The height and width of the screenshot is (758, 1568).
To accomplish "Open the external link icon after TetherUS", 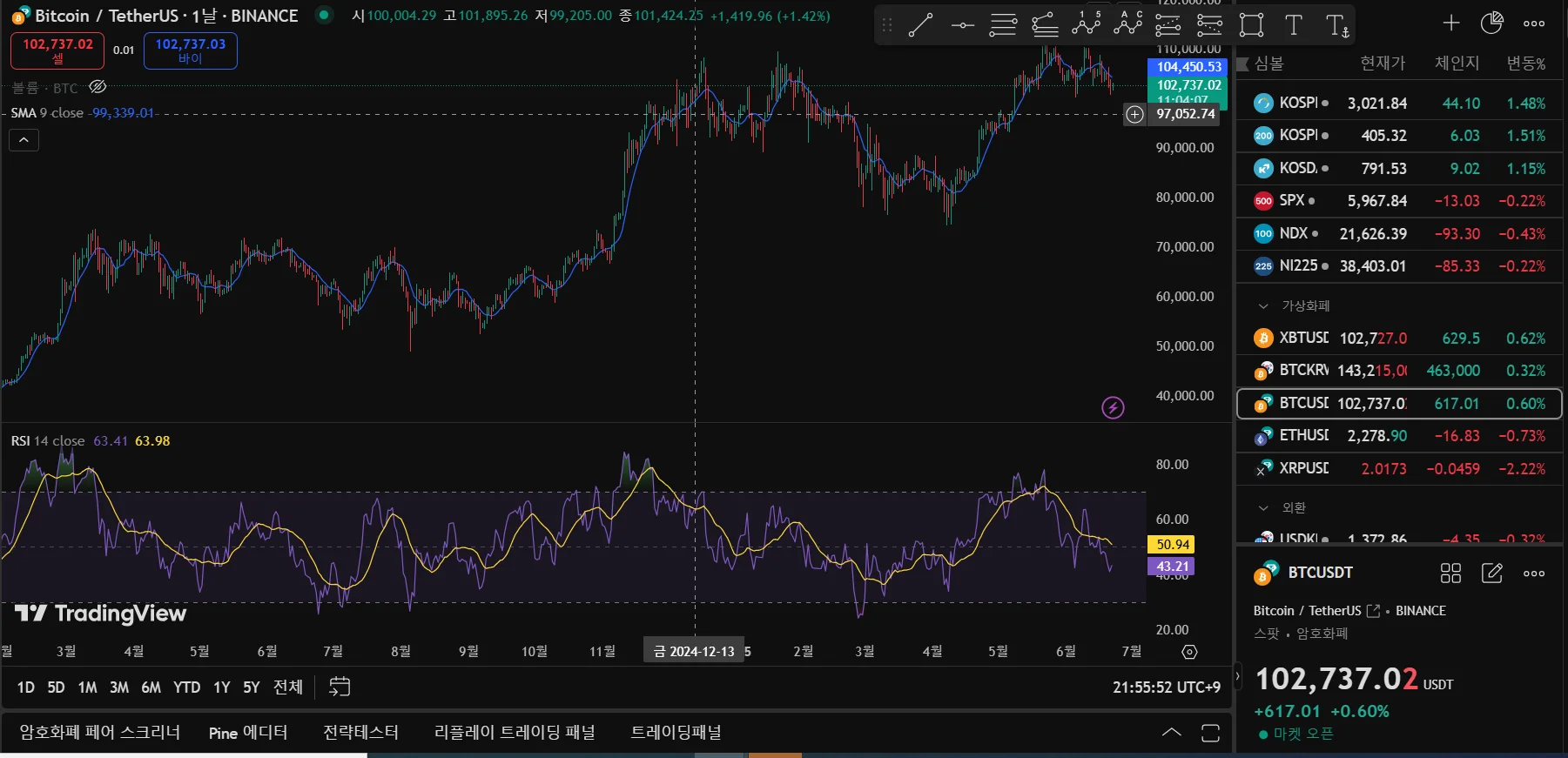I will 1373,611.
